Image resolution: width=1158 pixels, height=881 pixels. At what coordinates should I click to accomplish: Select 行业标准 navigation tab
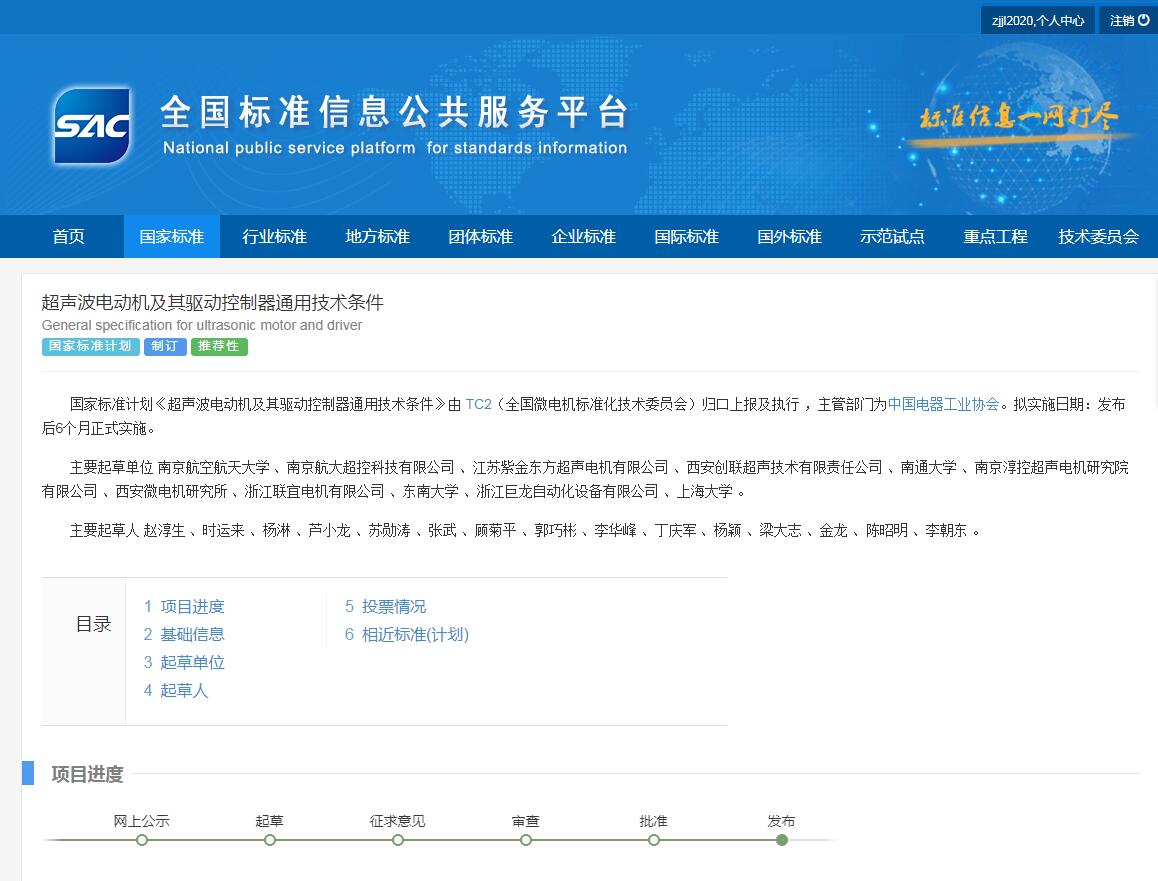point(274,237)
